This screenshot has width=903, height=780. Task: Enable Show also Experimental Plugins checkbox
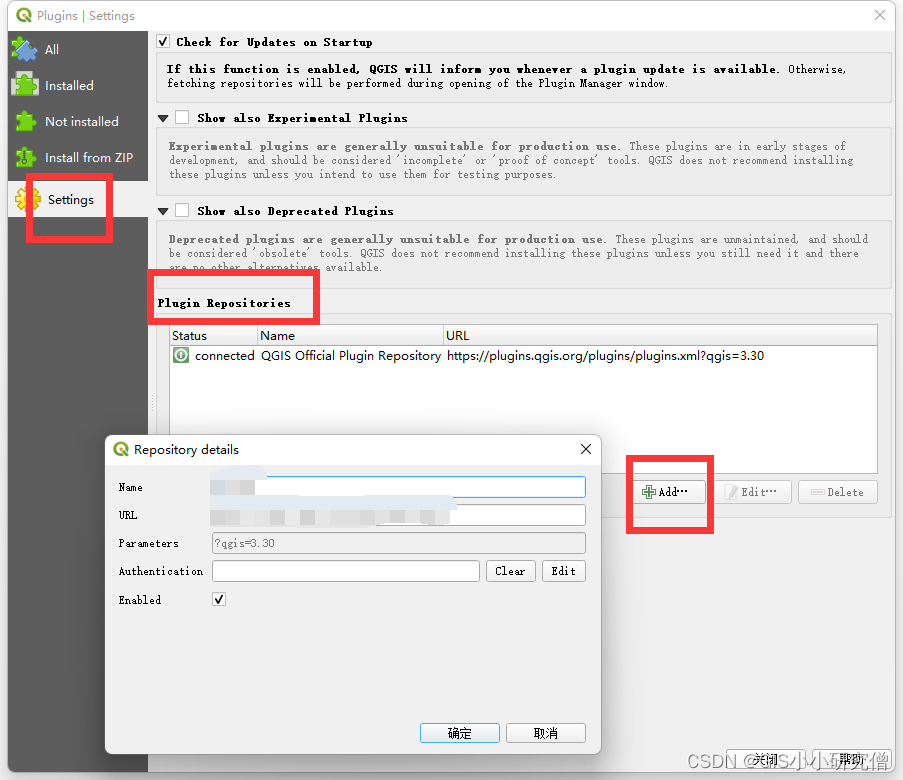182,118
